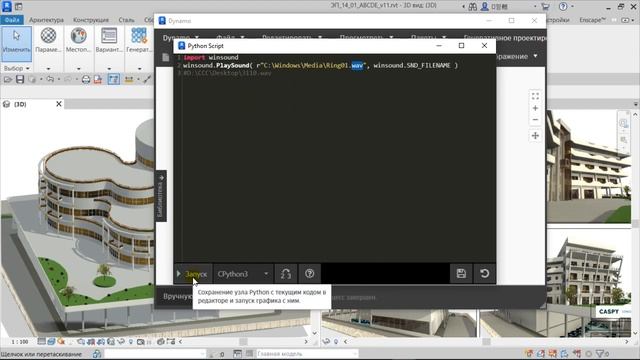Click the binoculars search icon in Revit title bar

[473, 7]
